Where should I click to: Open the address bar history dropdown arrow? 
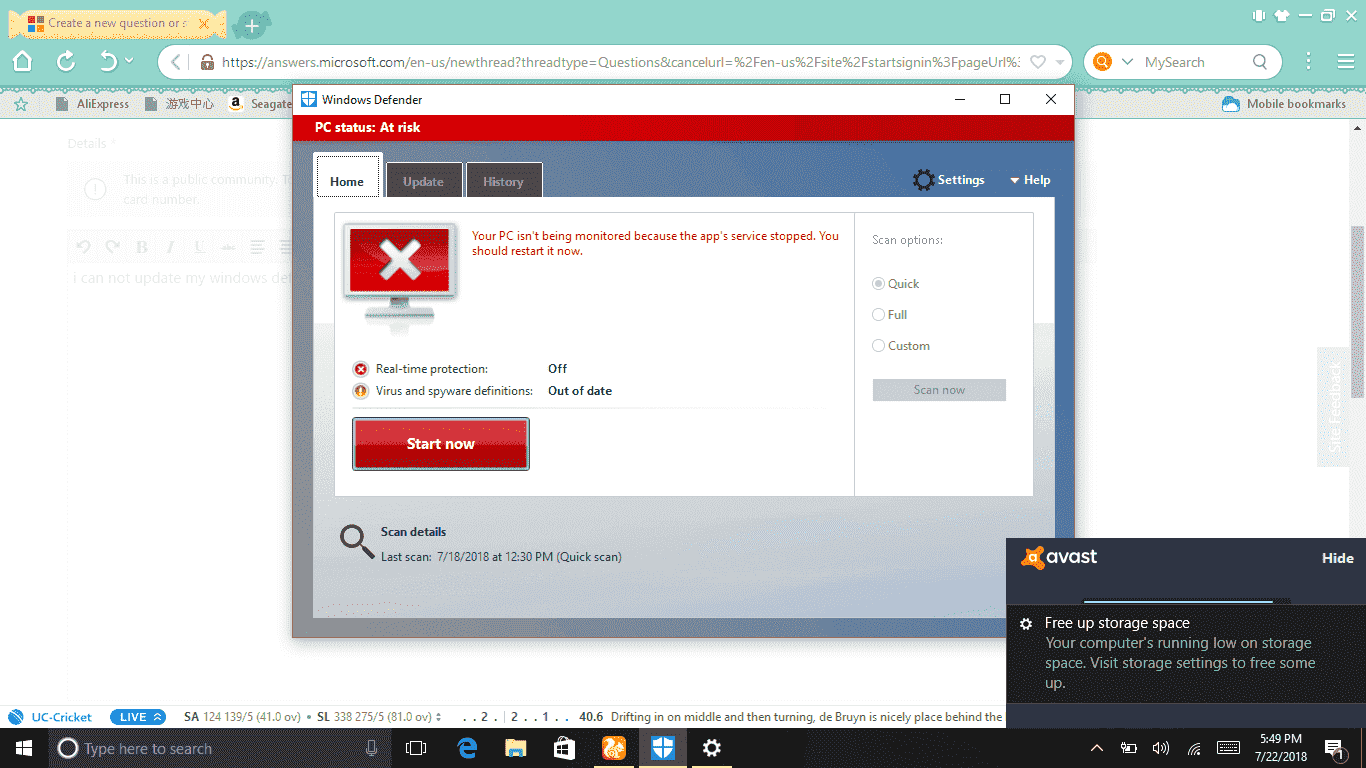[1060, 62]
